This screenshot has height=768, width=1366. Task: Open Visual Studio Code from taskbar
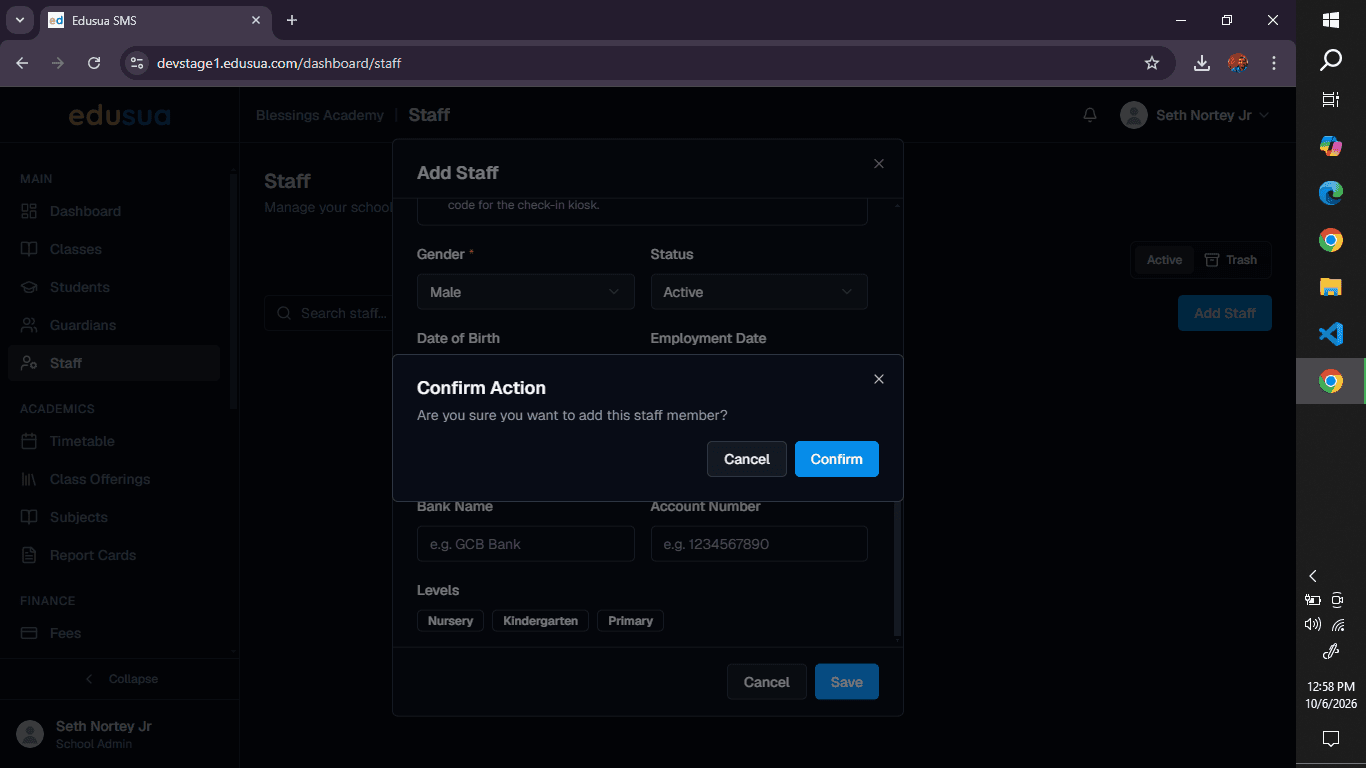coord(1330,334)
